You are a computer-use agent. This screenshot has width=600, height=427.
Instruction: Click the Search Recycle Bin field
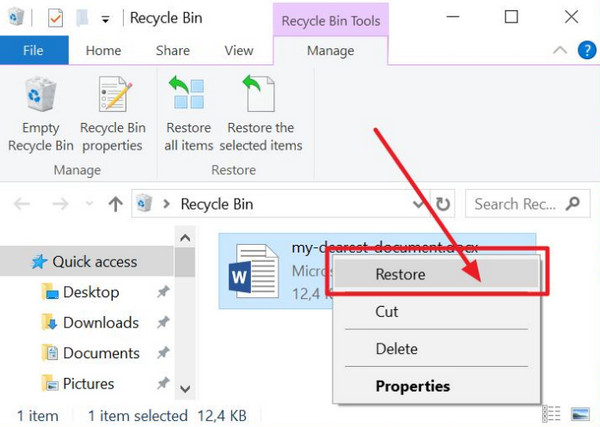527,204
